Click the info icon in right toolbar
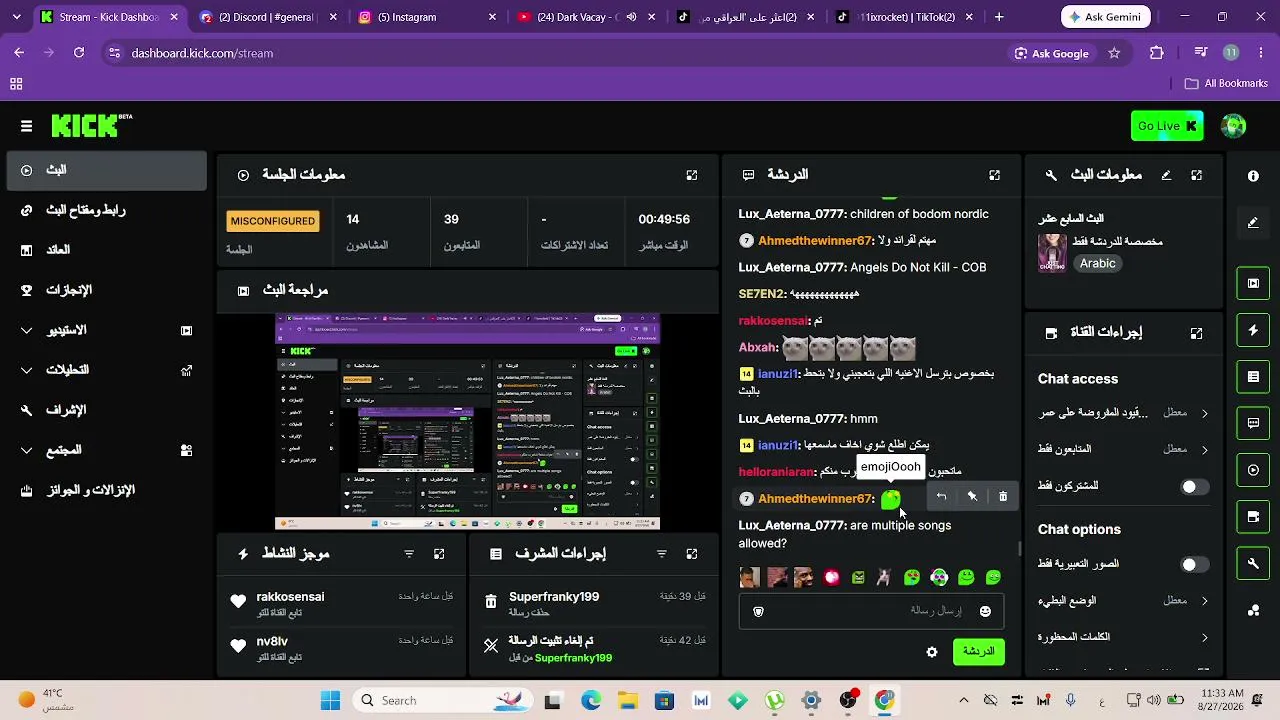This screenshot has width=1280, height=720. pos(1254,176)
